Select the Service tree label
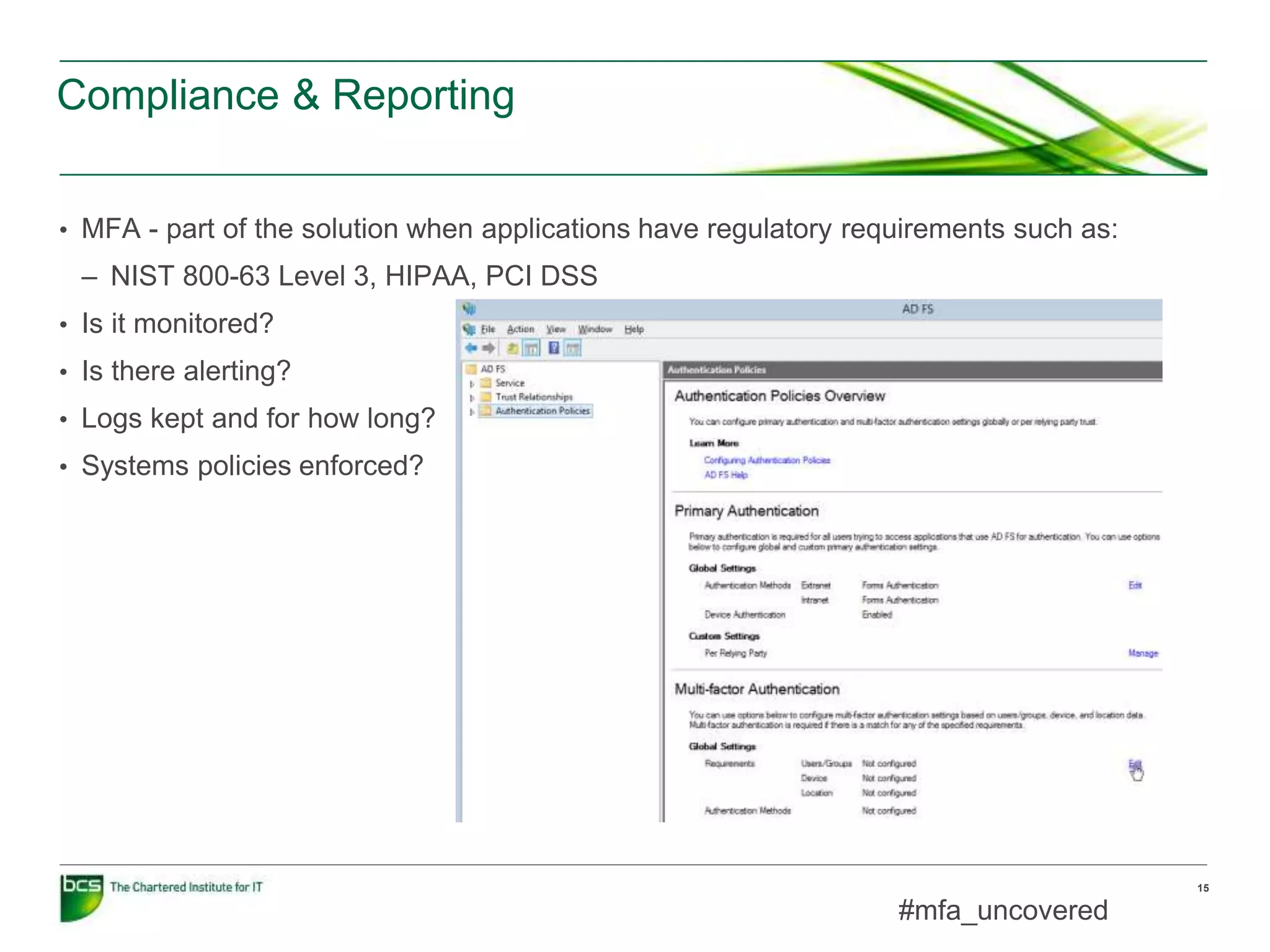Viewport: 1270px width, 952px height. 510,383
